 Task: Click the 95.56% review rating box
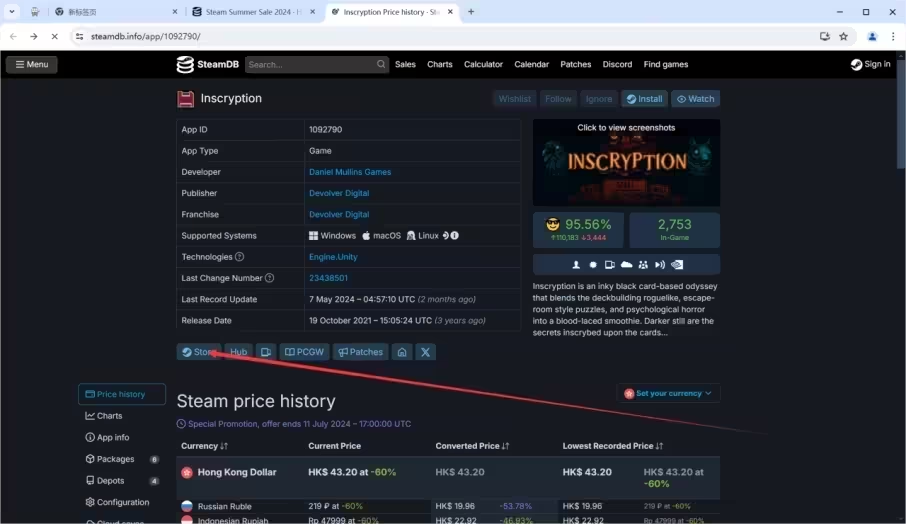pos(578,229)
